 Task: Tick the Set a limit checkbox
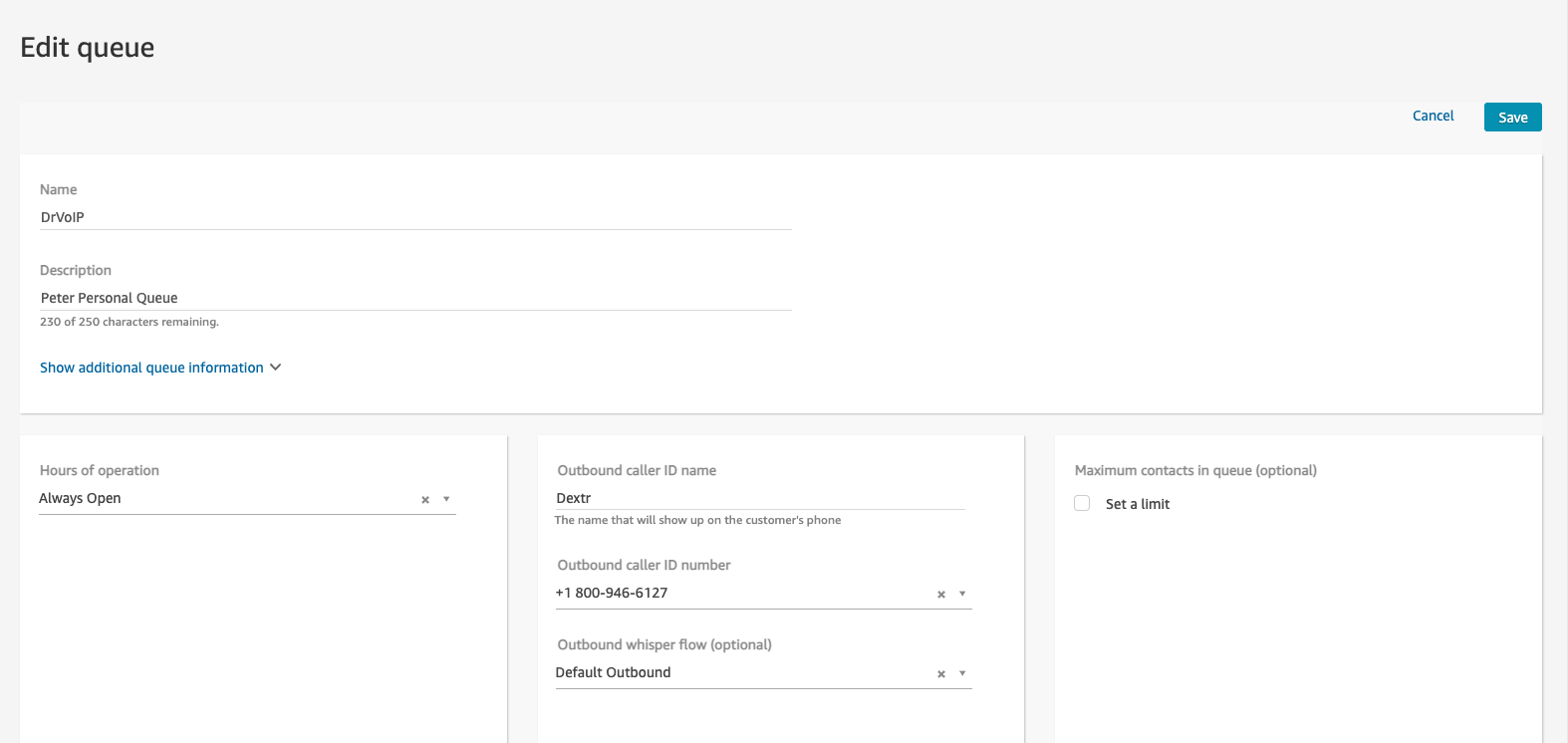(x=1082, y=503)
